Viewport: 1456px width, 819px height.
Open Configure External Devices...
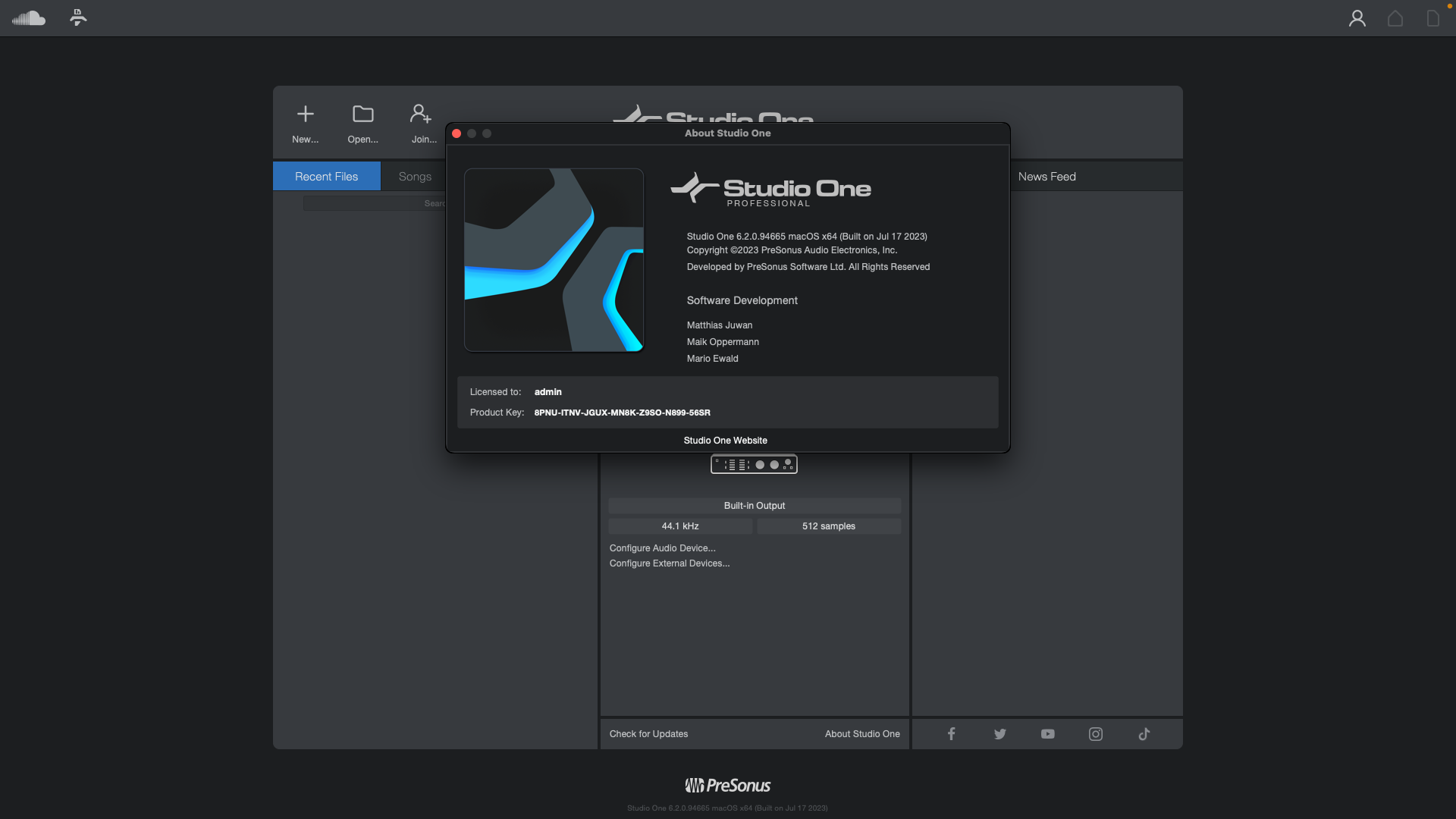pos(670,563)
